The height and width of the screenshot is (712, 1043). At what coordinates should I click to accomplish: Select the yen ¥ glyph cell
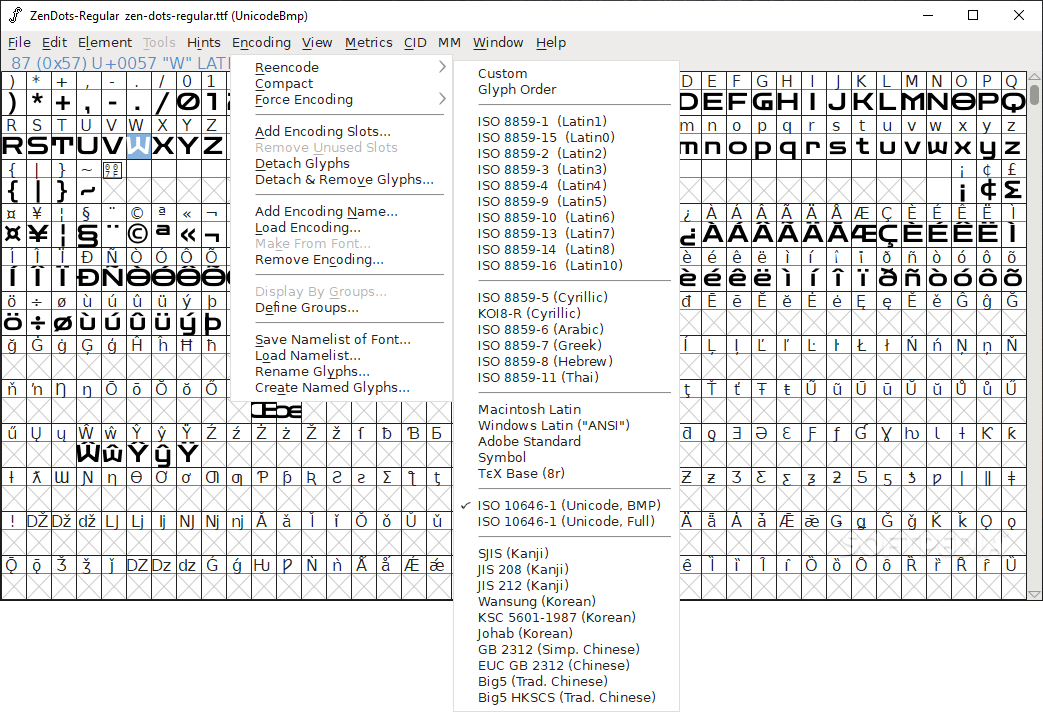point(37,234)
